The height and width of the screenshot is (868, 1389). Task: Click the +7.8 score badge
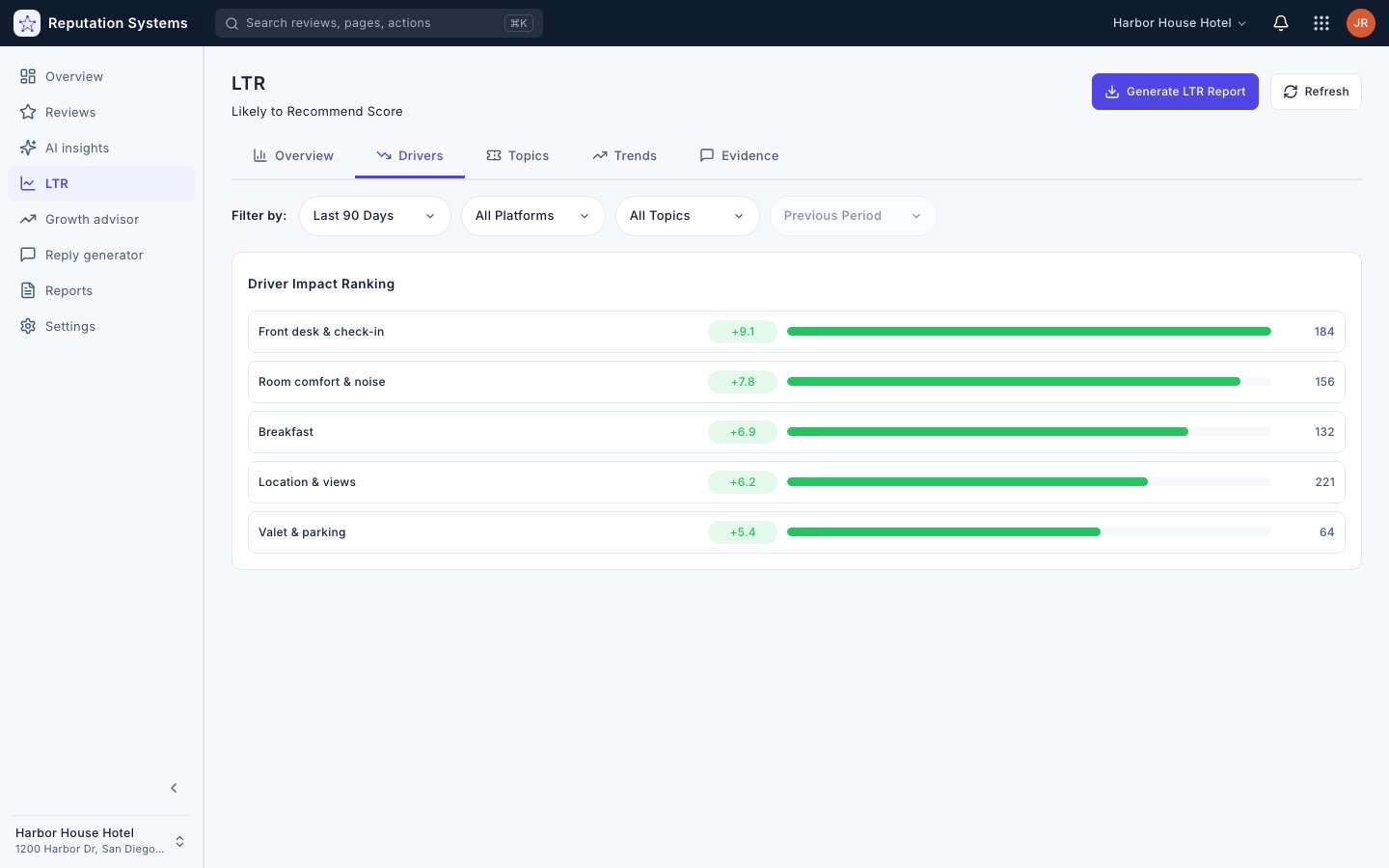coord(743,382)
